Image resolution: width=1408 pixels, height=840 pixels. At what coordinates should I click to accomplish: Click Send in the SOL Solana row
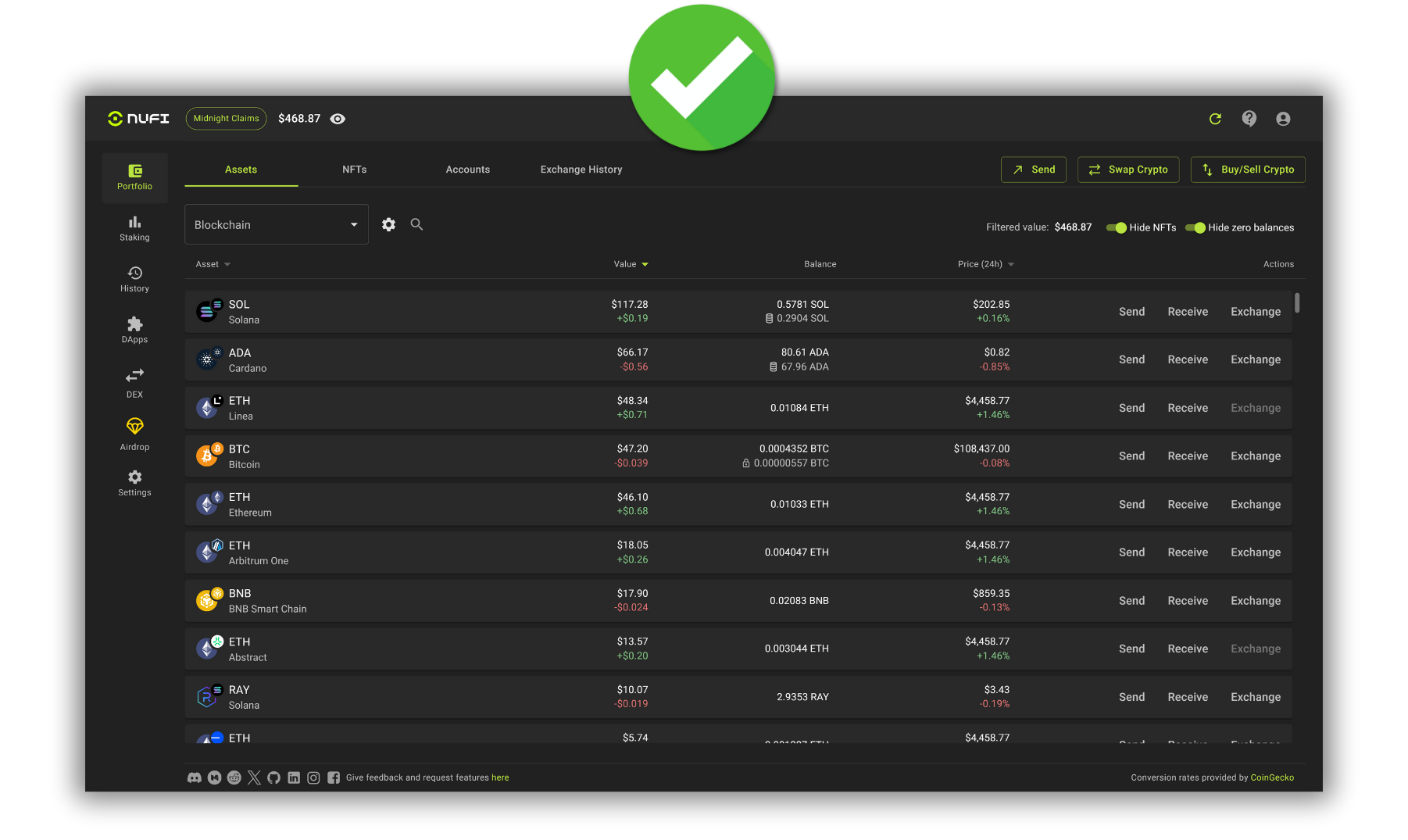[x=1131, y=312]
